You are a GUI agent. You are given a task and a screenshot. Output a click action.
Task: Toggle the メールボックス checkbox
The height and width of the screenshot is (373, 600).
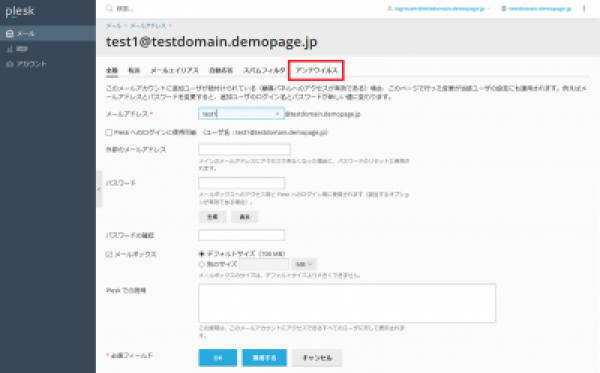tap(109, 254)
